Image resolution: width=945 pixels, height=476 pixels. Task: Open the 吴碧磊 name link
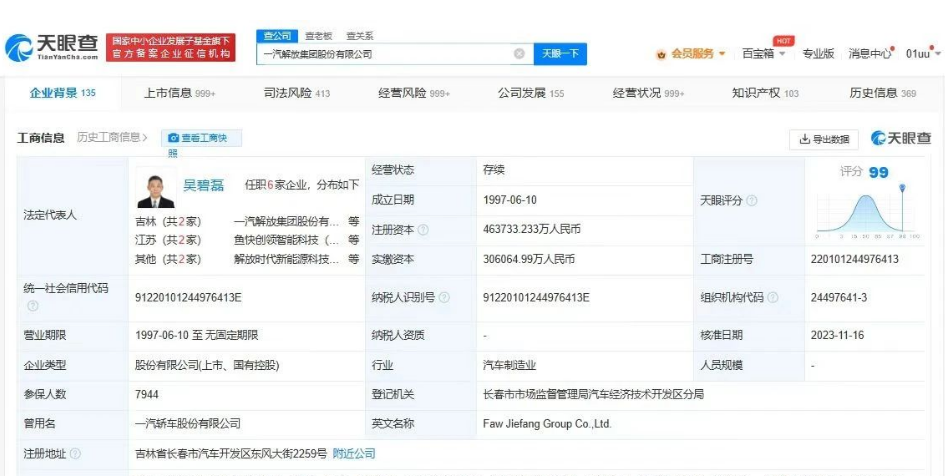point(204,185)
